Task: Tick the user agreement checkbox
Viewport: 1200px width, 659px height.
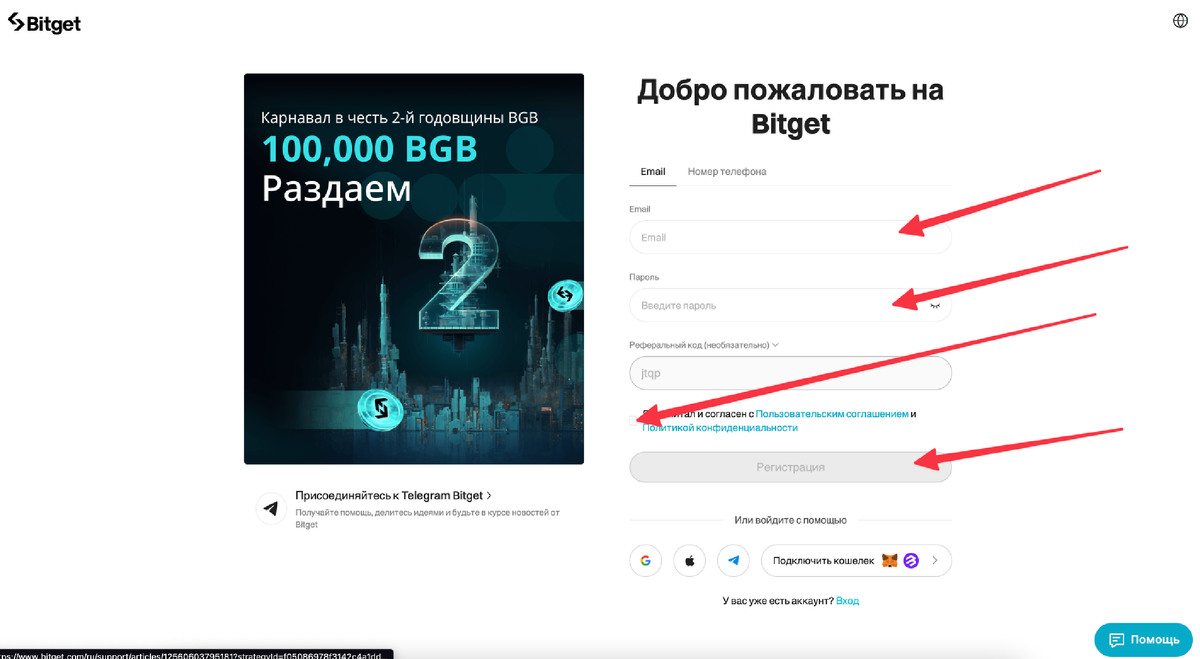Action: point(635,420)
